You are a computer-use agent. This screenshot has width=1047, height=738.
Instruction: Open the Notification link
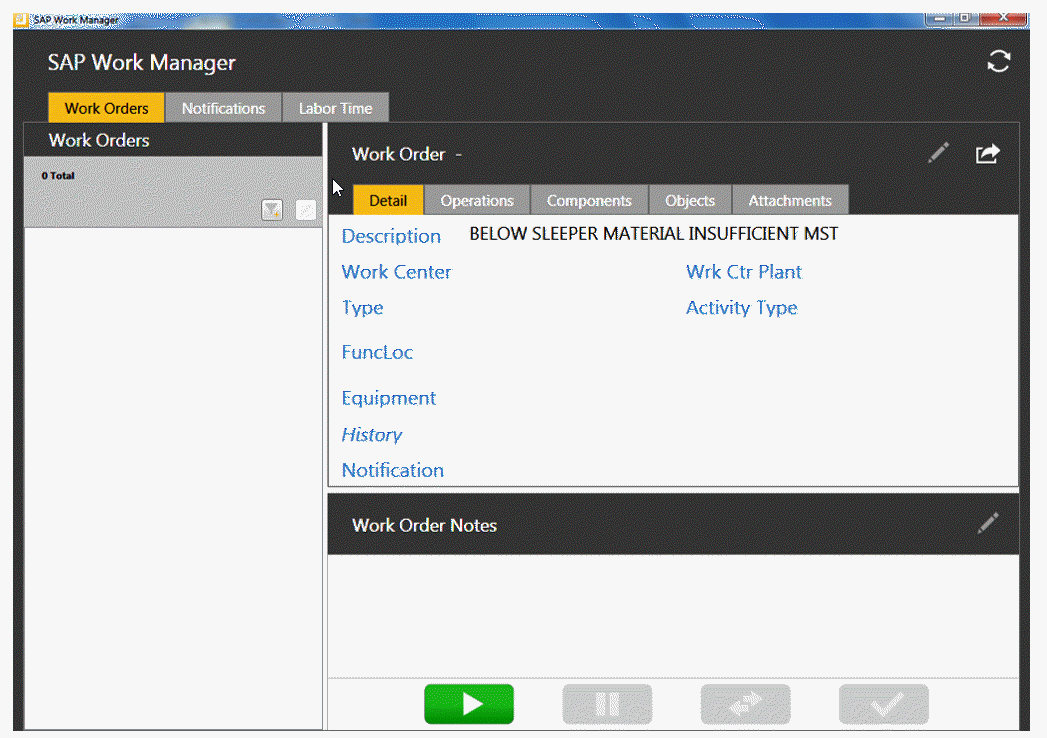tap(393, 470)
